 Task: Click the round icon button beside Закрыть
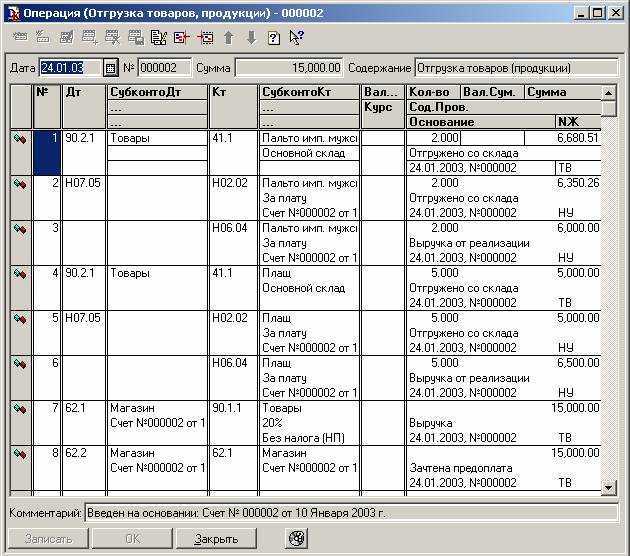297,538
